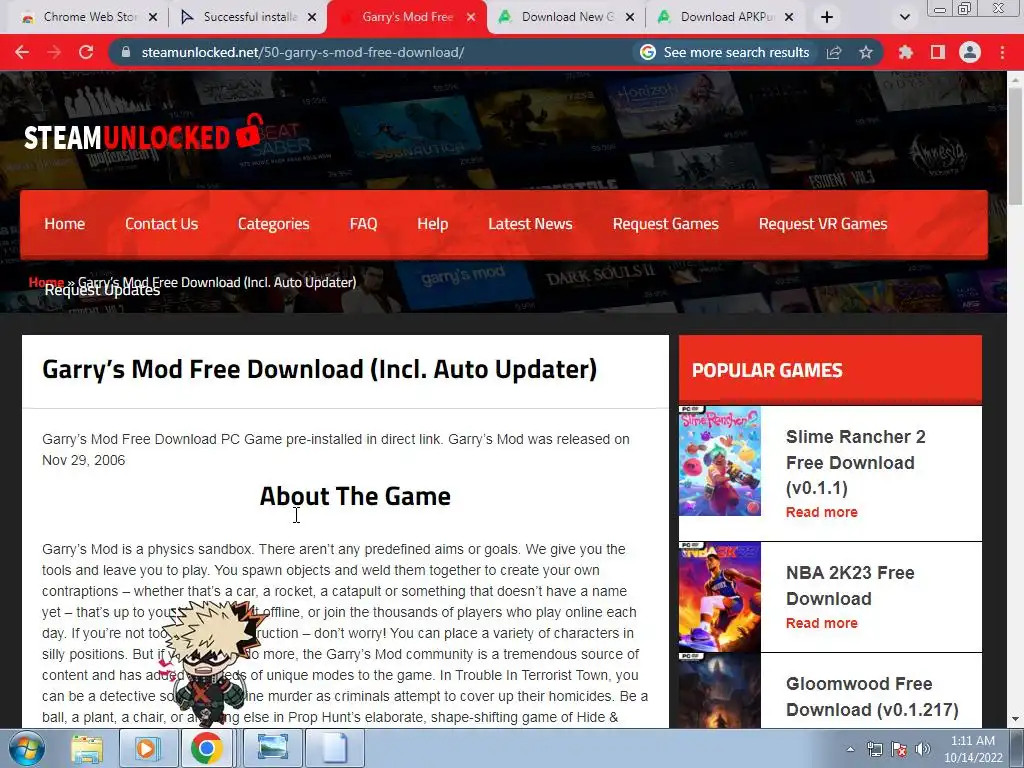The width and height of the screenshot is (1024, 768).
Task: Open the share page icon in the address bar
Action: click(x=834, y=52)
